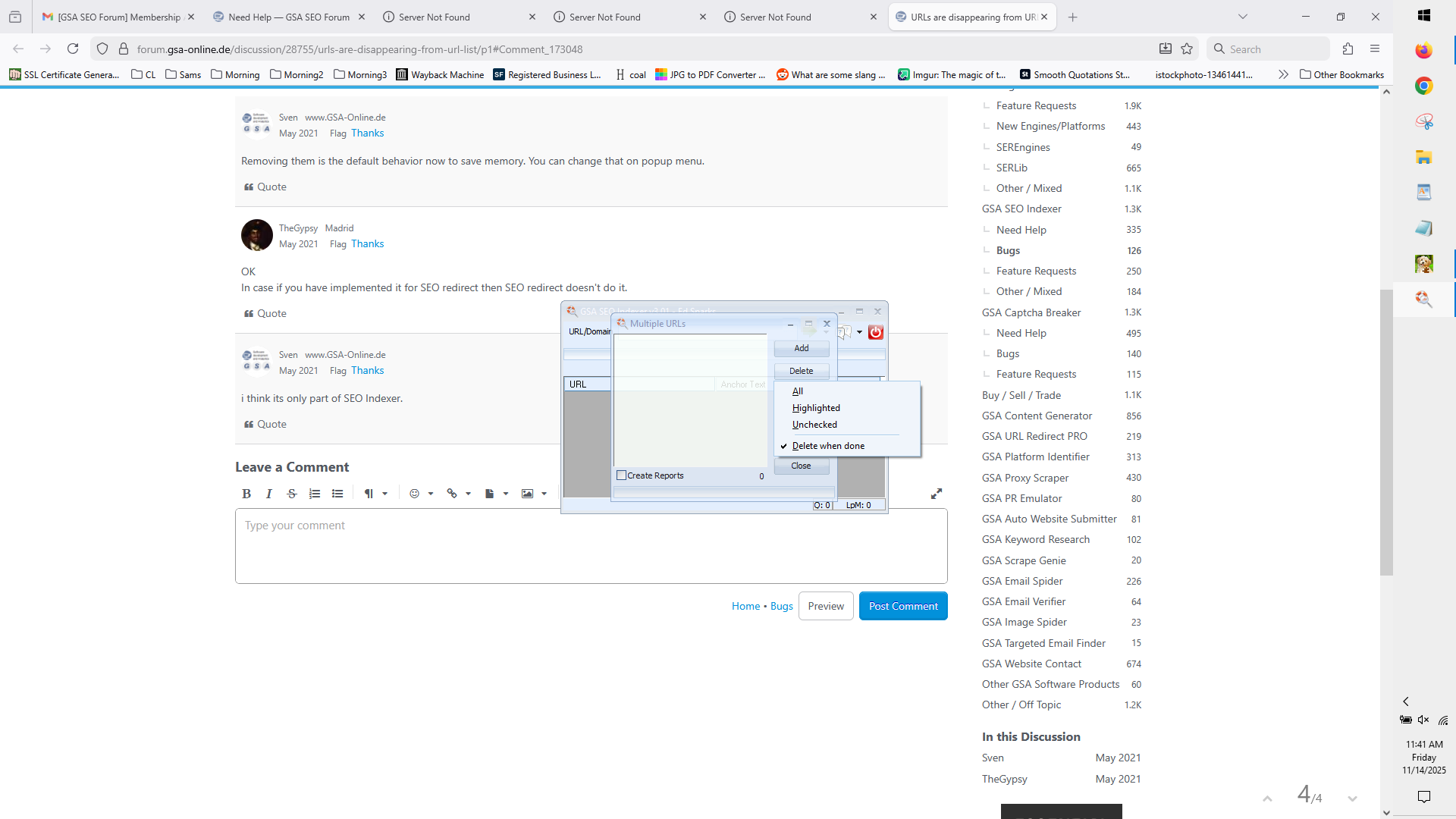Expand comment editor to full screen
This screenshot has width=1456, height=819.
(937, 494)
